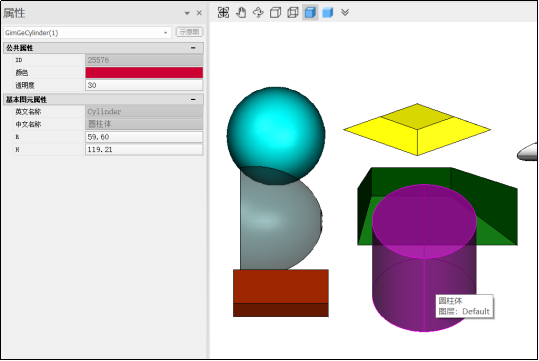
Task: Close the 属性 panel
Action: click(199, 13)
